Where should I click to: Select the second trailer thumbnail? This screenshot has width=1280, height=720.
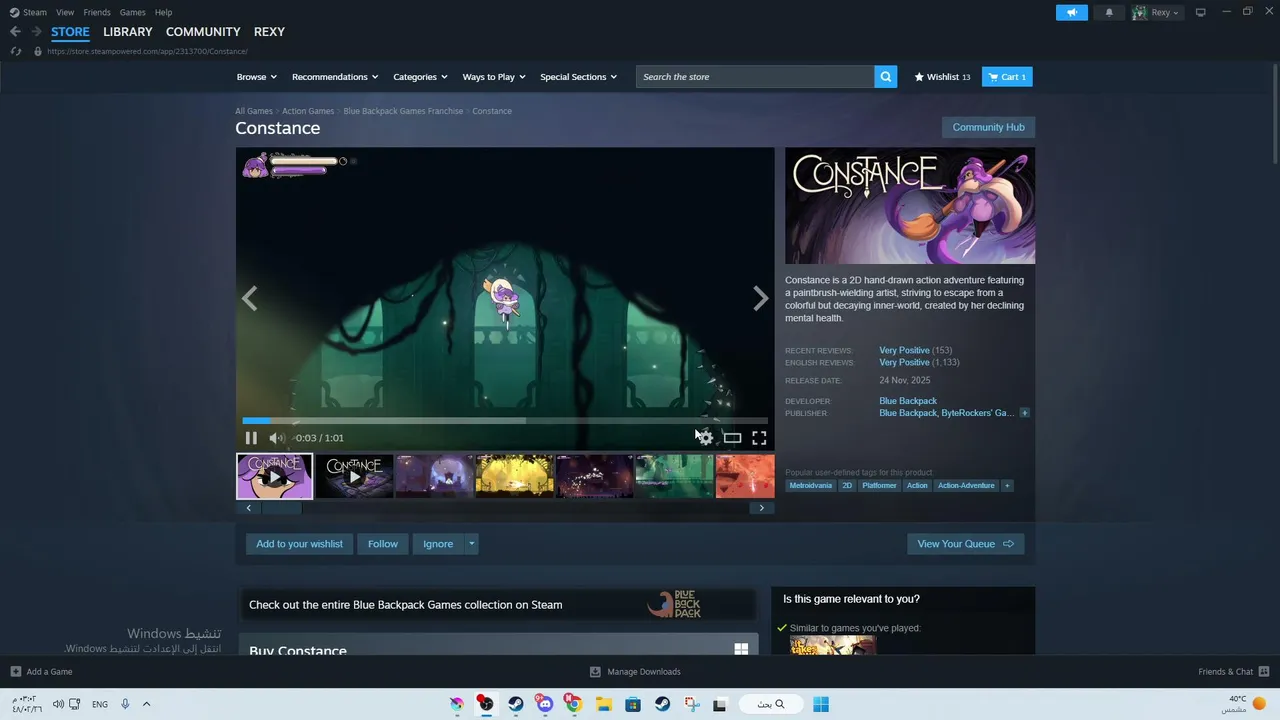pos(355,476)
